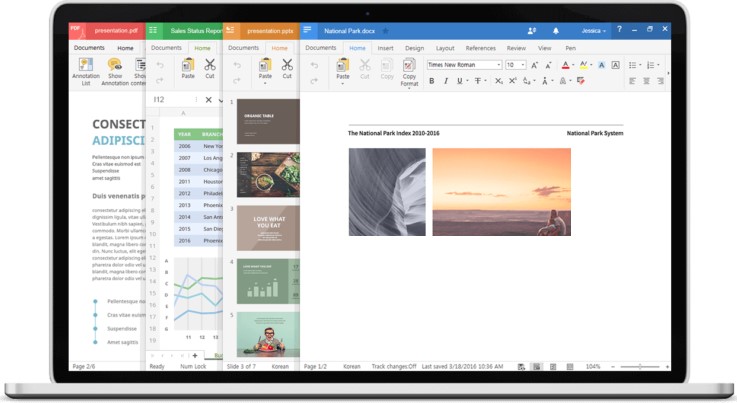Click Documents in the National Park.docx window
Screen dimensions: 737x403
(321, 48)
